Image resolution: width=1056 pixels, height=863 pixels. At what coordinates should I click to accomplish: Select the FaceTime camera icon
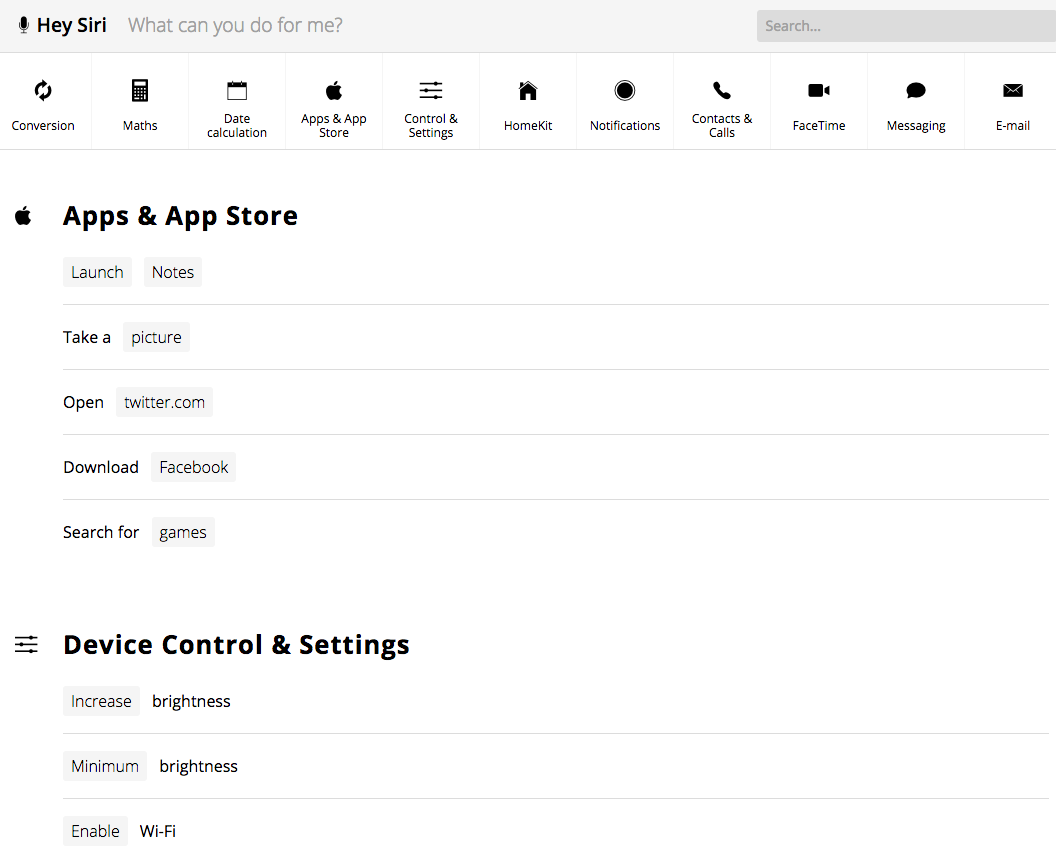pyautogui.click(x=819, y=90)
